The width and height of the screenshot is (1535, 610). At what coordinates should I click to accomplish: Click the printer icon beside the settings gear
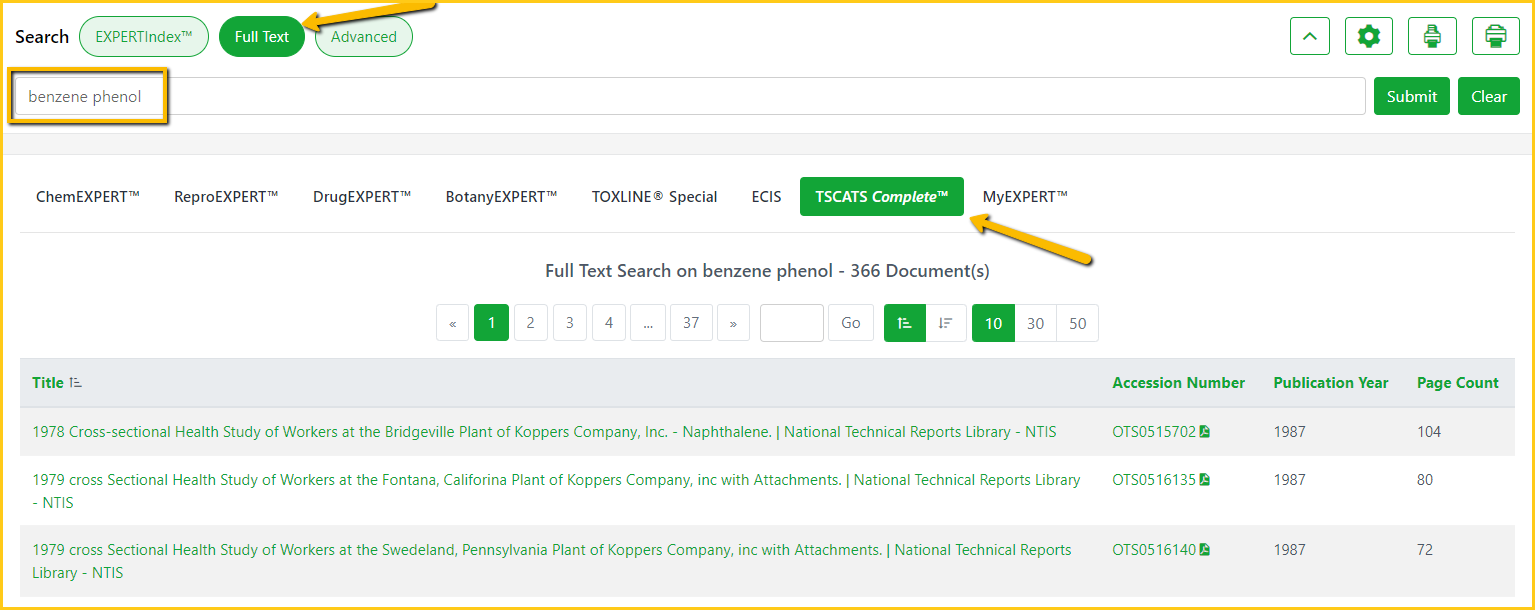[x=1432, y=37]
